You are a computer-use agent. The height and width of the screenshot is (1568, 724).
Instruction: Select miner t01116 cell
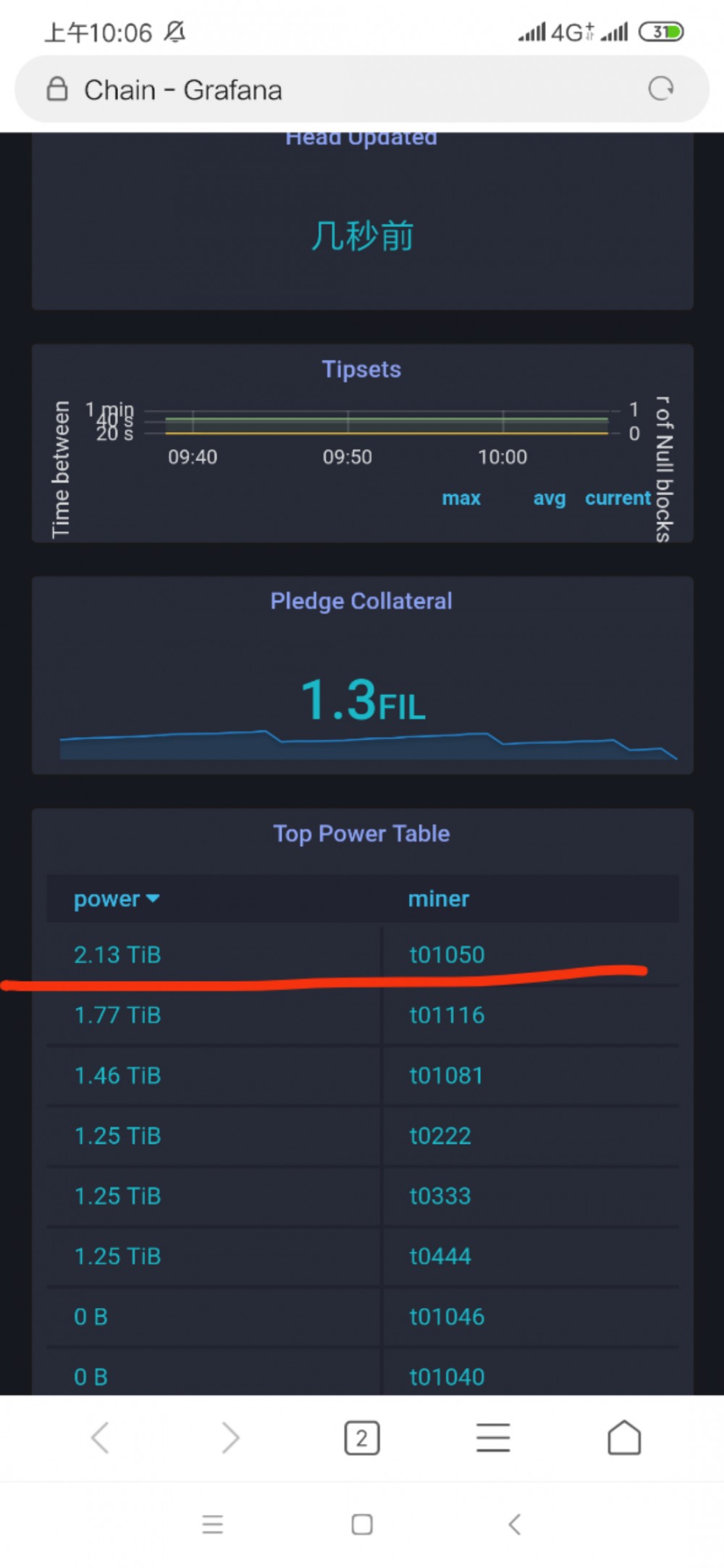(447, 1015)
